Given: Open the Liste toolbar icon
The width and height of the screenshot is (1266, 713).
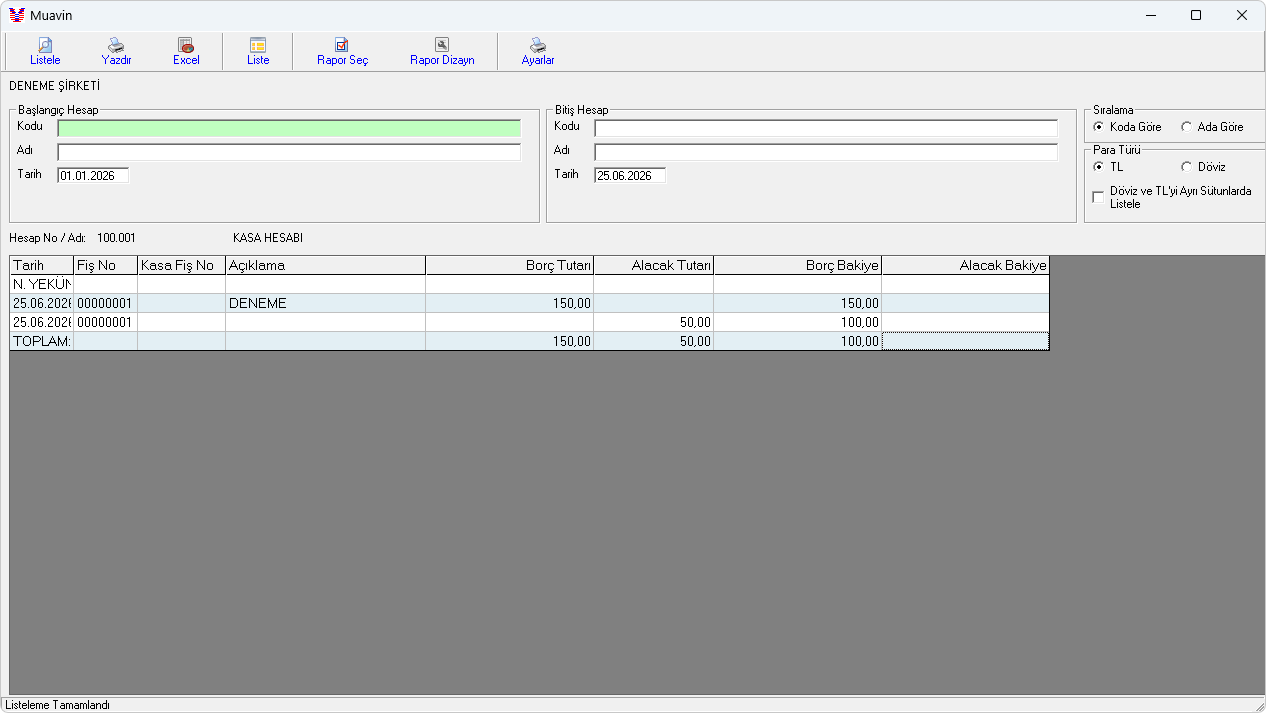Looking at the screenshot, I should click(x=258, y=45).
